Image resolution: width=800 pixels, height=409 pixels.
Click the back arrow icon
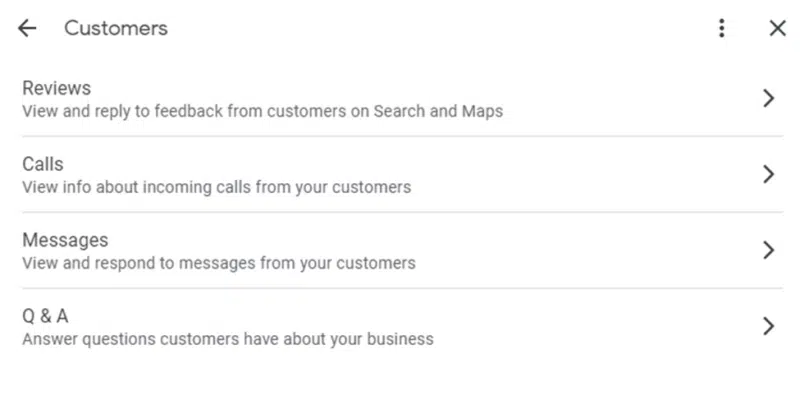coord(27,29)
